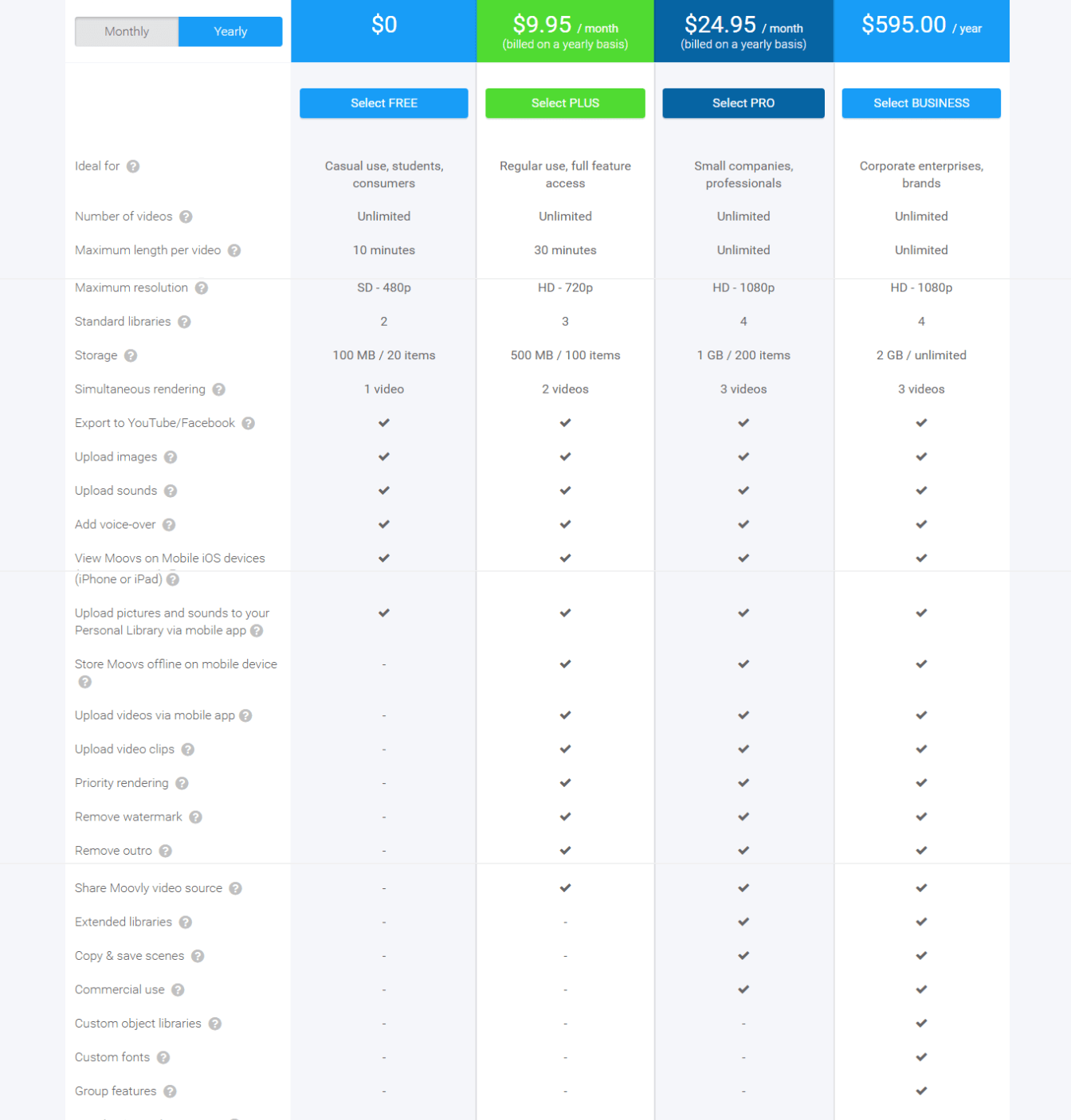Image resolution: width=1071 pixels, height=1120 pixels.
Task: Click the 'Extended libraries' row label
Action: (124, 922)
